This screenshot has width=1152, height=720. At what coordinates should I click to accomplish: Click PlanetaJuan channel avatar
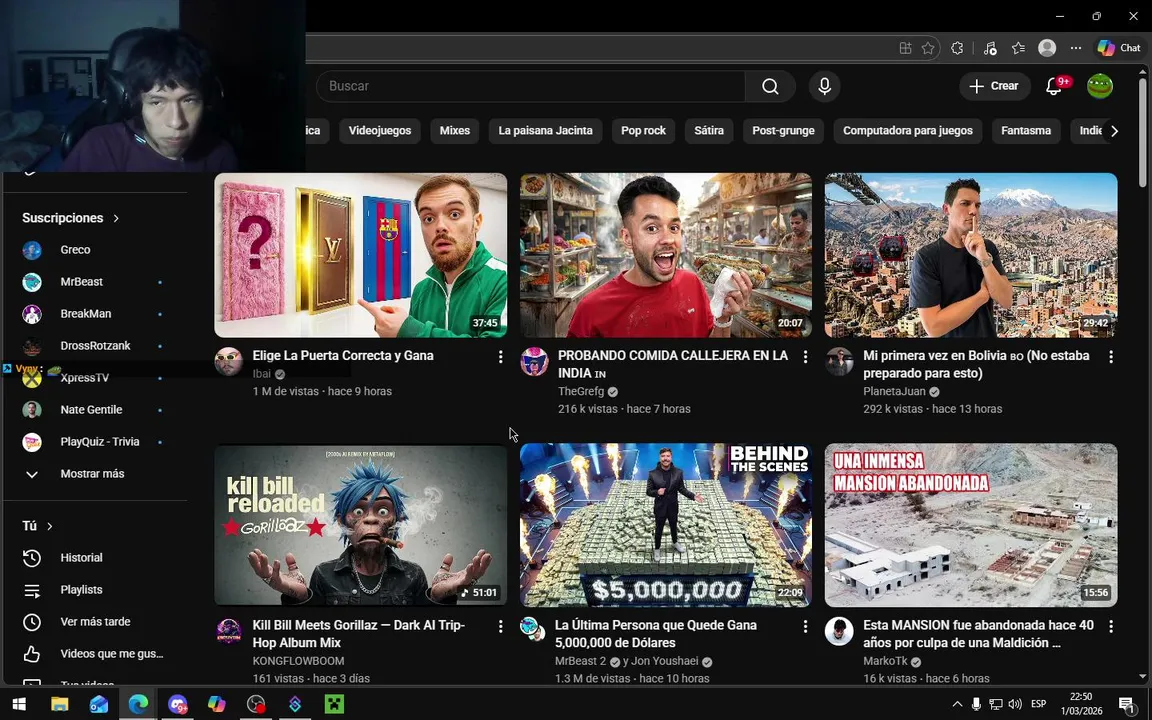[839, 362]
